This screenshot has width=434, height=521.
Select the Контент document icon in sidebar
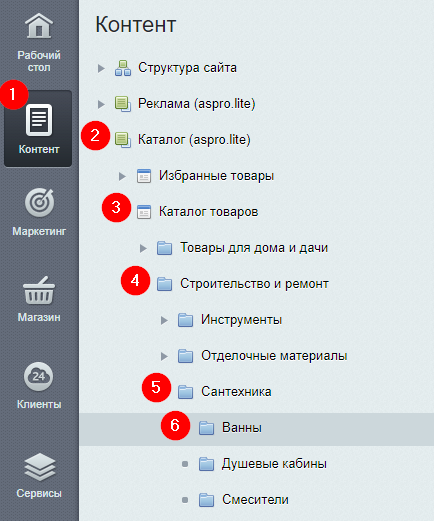[x=39, y=120]
